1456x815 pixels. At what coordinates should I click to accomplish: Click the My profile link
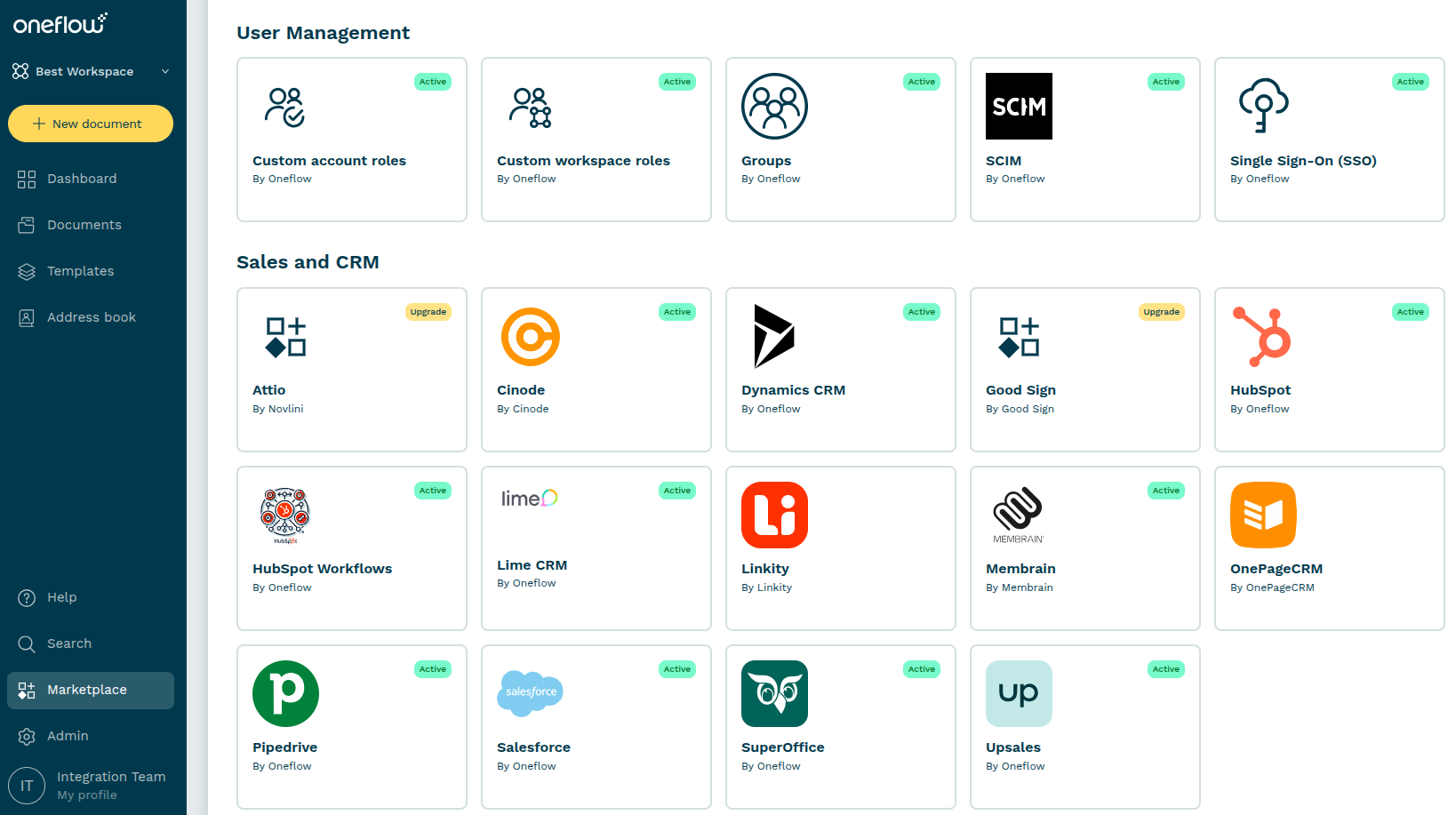[87, 795]
